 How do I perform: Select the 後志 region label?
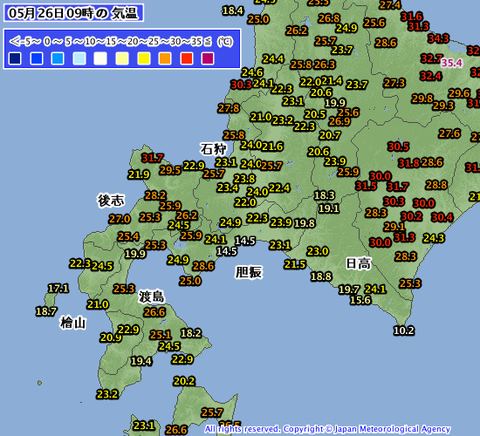click(111, 201)
